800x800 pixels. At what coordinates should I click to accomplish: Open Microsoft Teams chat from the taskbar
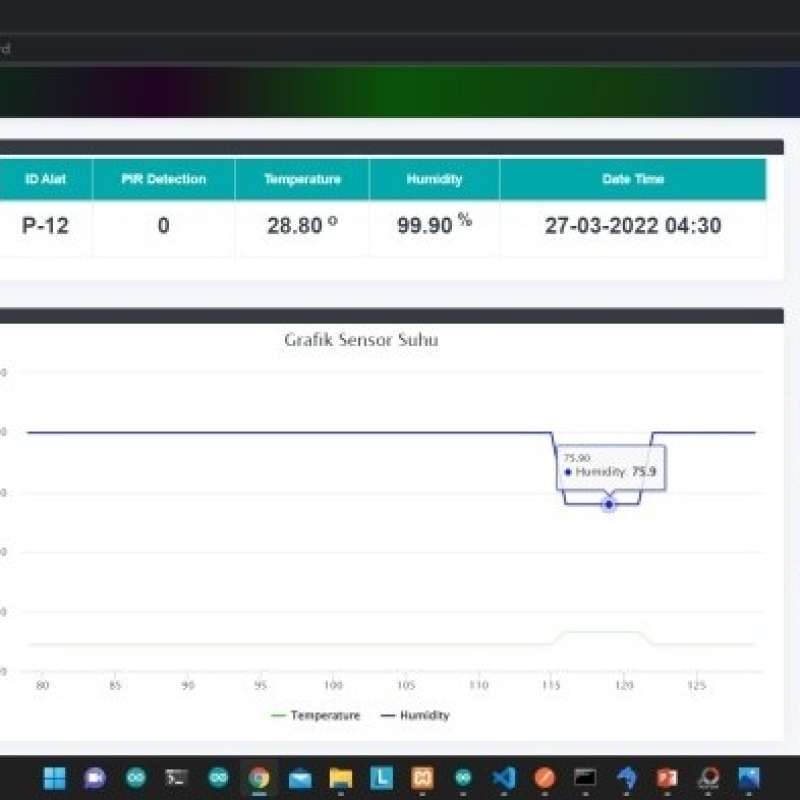(94, 778)
